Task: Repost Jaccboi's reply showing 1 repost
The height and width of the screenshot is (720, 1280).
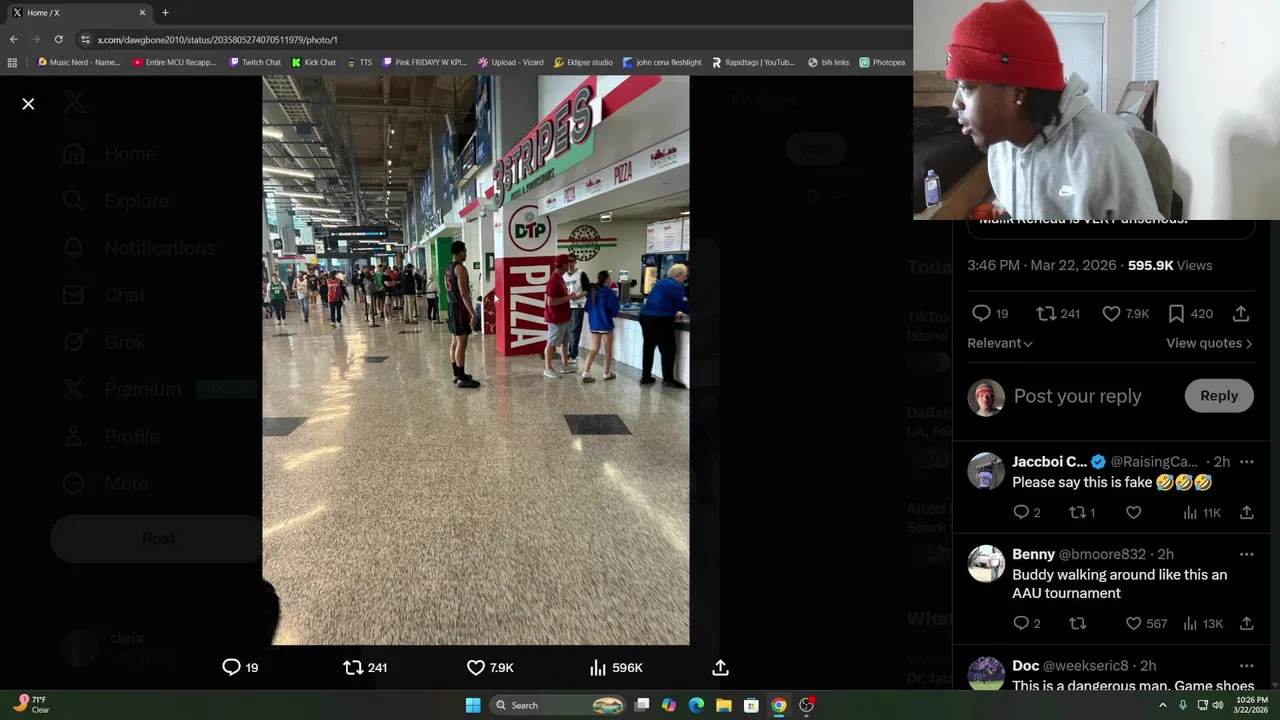Action: [1077, 512]
